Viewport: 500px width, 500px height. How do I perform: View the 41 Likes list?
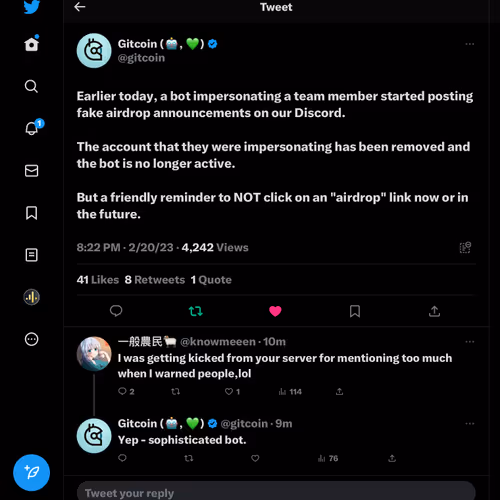98,280
